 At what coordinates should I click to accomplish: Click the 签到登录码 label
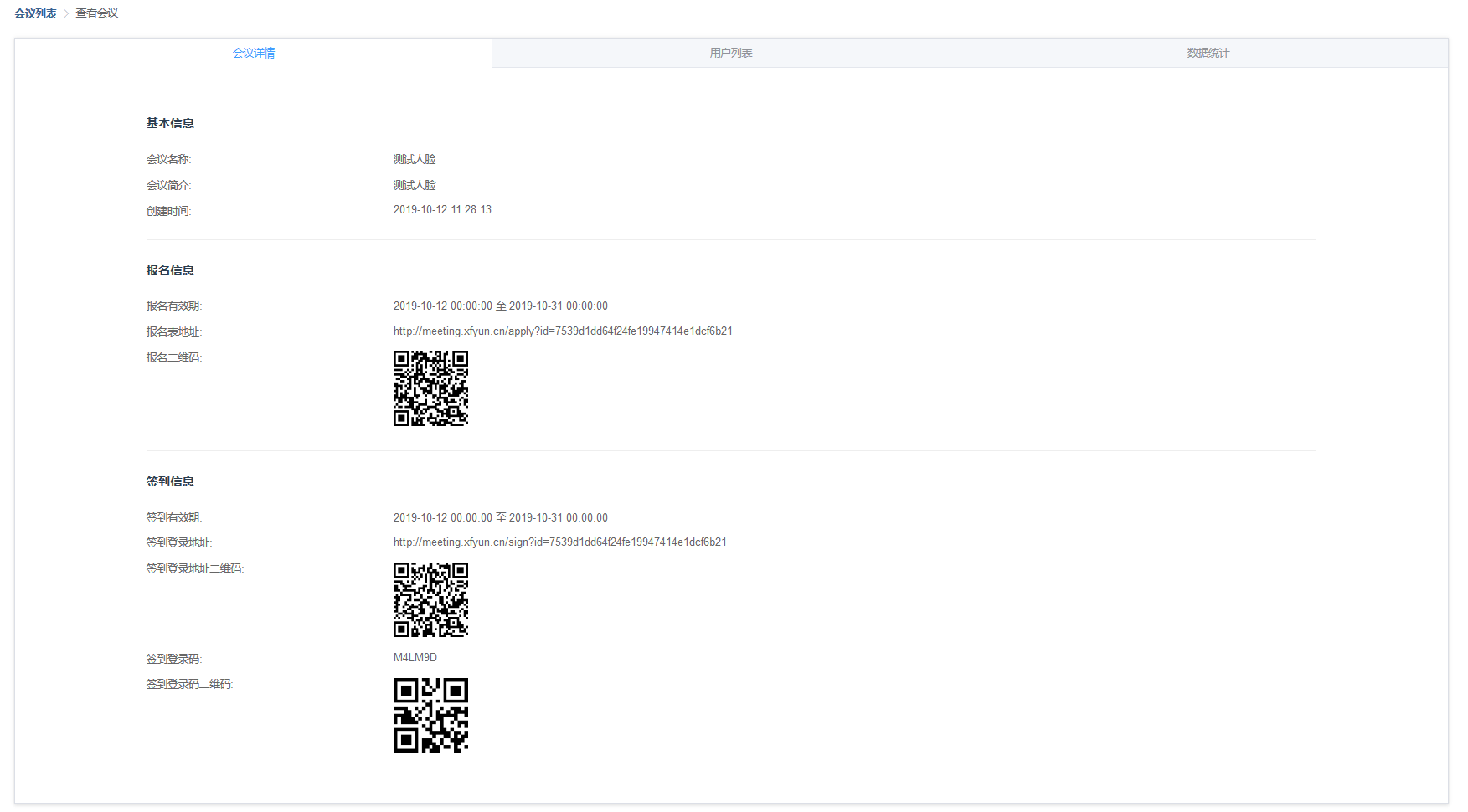click(x=174, y=660)
